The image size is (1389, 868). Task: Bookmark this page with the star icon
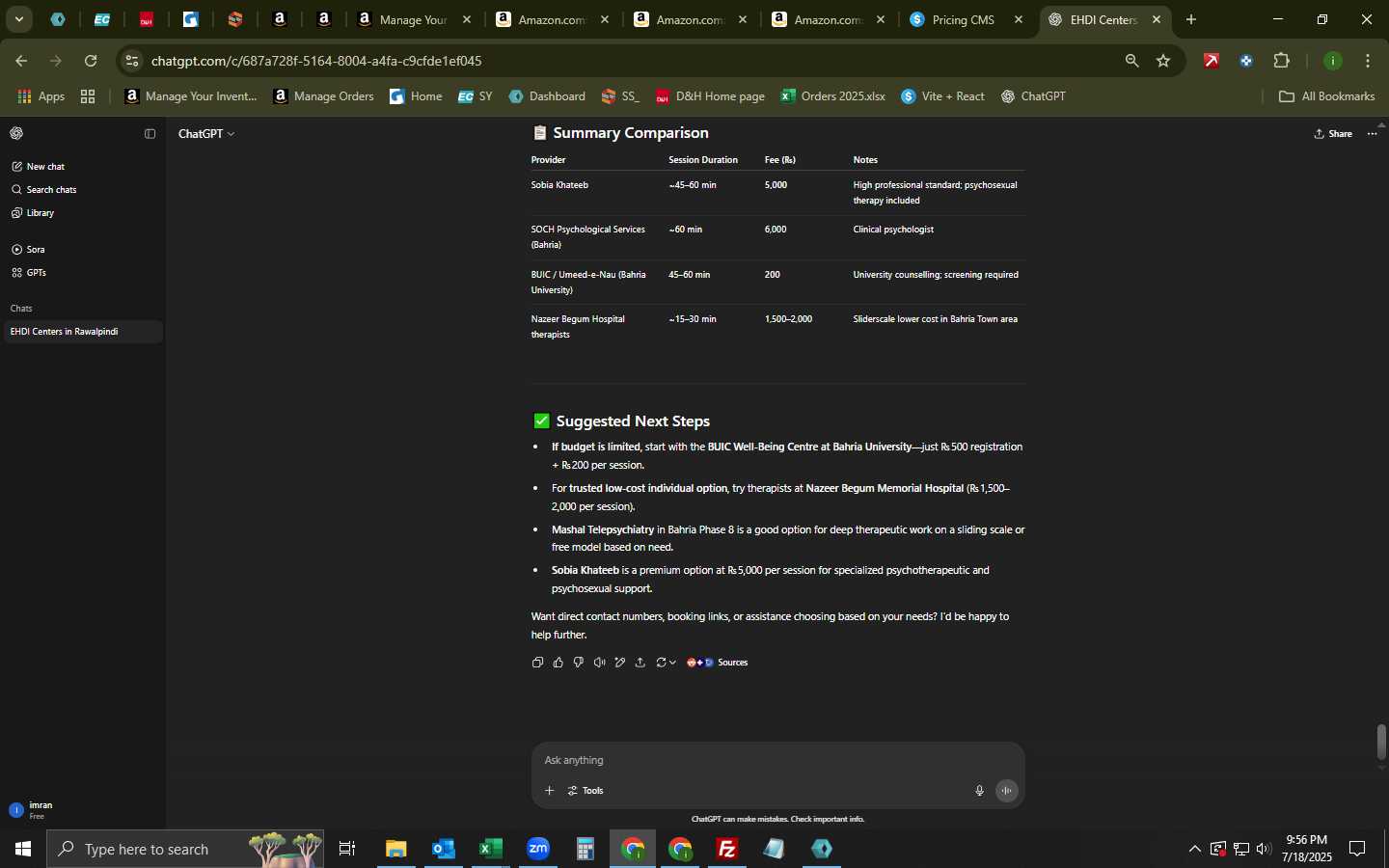(x=1163, y=61)
